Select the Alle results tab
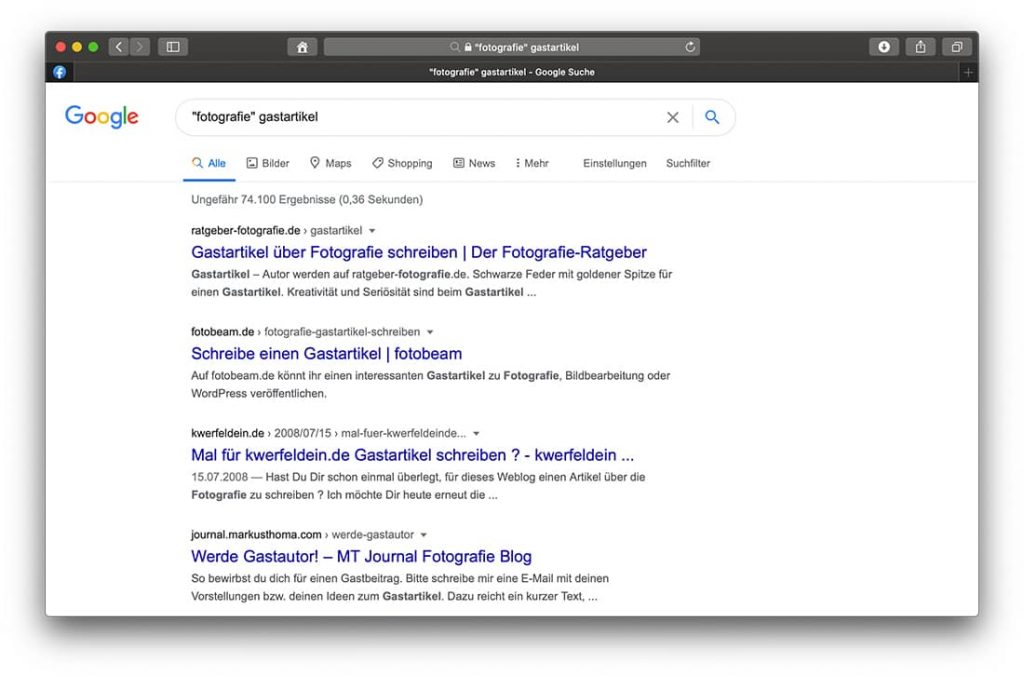This screenshot has height=676, width=1024. point(209,163)
